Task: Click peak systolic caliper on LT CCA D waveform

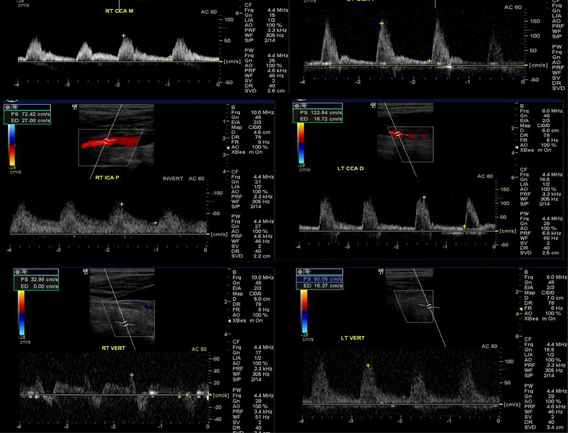Action: point(424,197)
